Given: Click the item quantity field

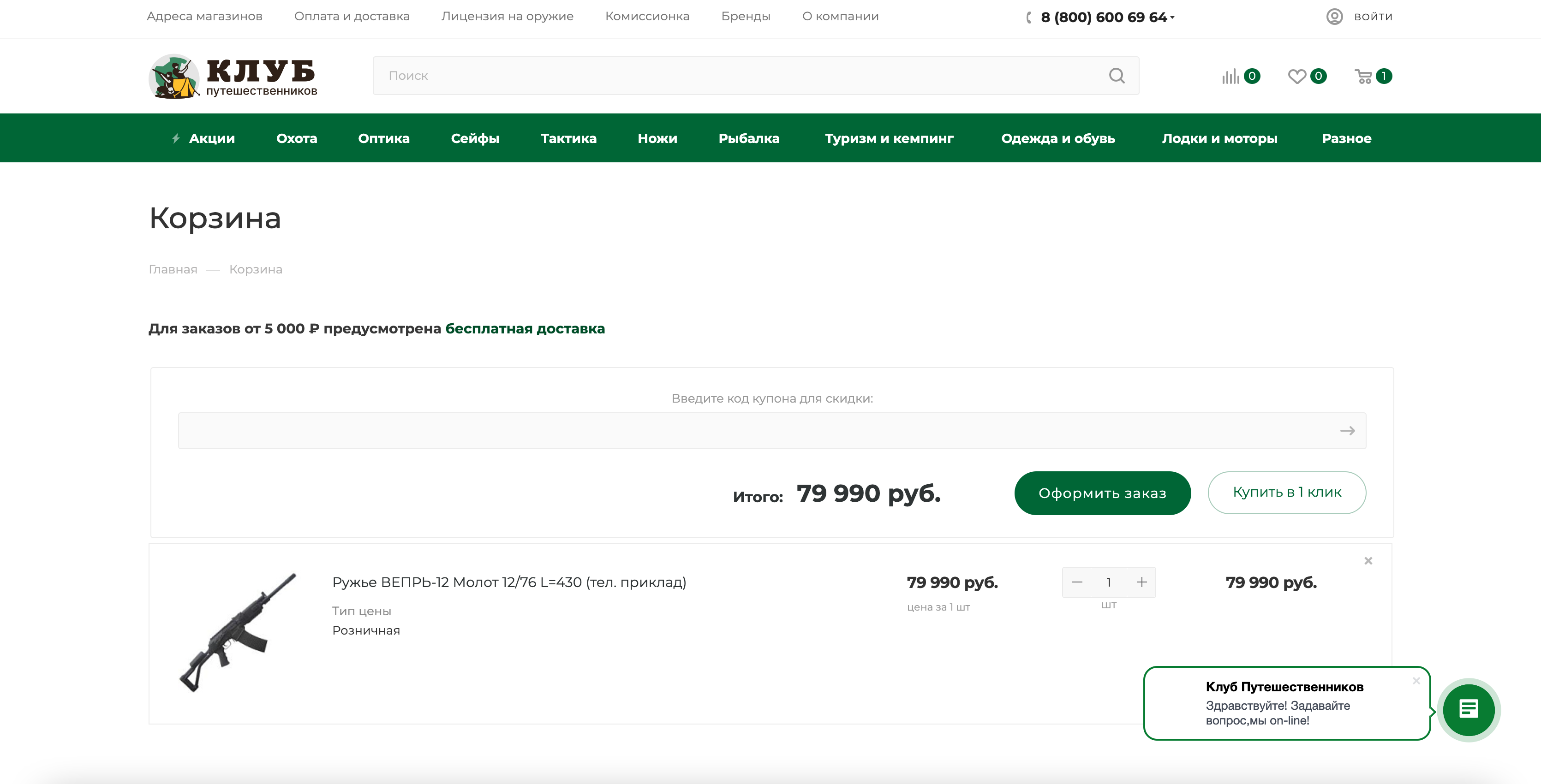Looking at the screenshot, I should pyautogui.click(x=1109, y=582).
